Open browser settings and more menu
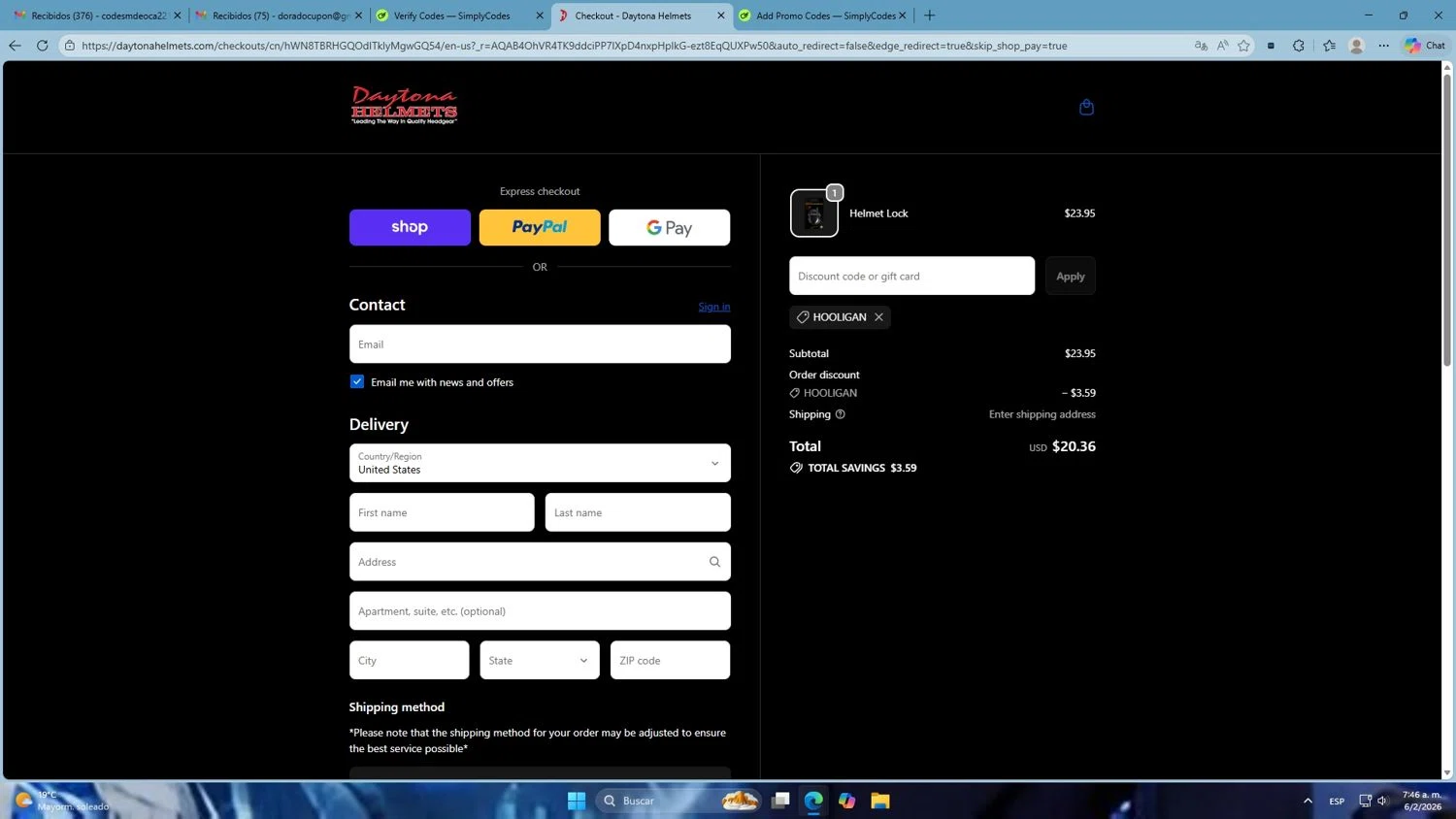Viewport: 1456px width, 819px height. [1384, 46]
